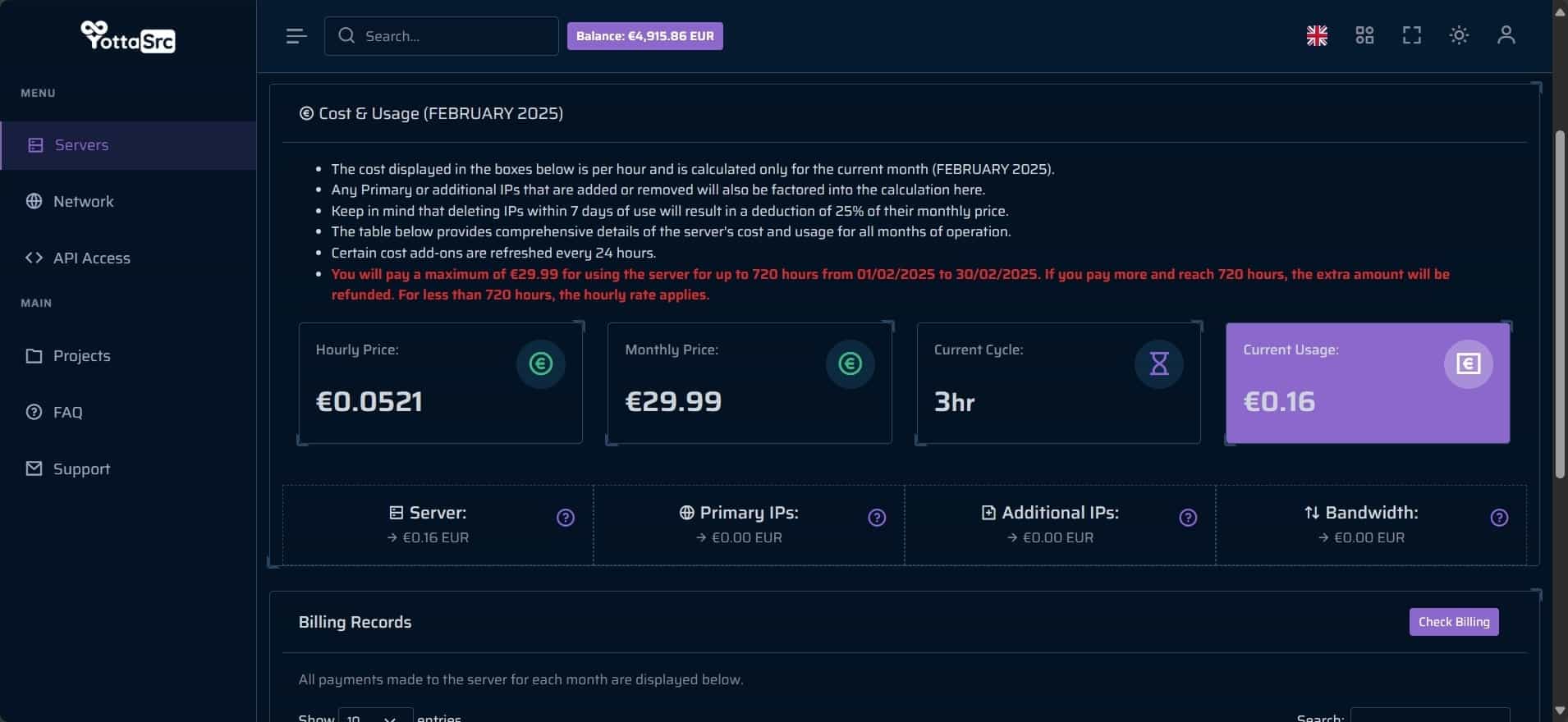The width and height of the screenshot is (1568, 722).
Task: Focus the top Search input field
Action: coord(442,36)
